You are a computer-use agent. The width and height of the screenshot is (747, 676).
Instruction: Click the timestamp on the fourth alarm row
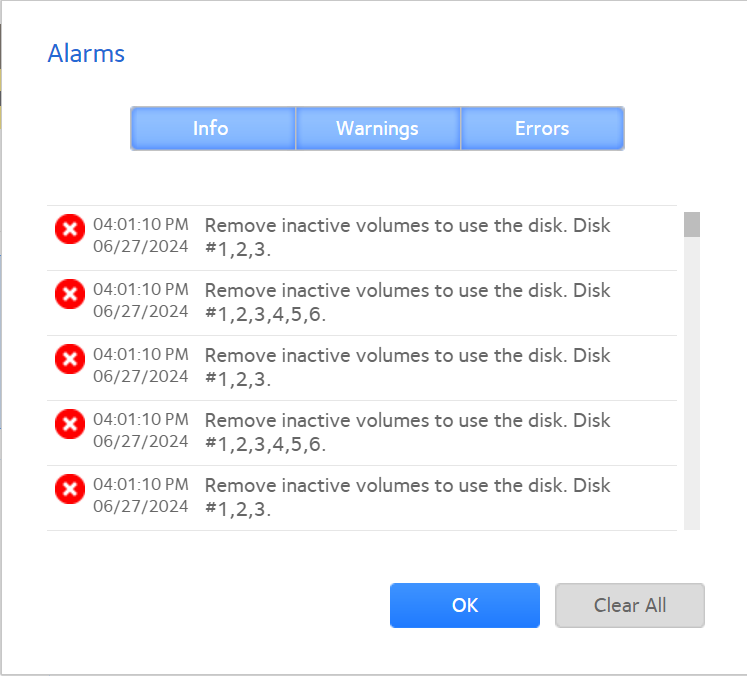pos(141,432)
